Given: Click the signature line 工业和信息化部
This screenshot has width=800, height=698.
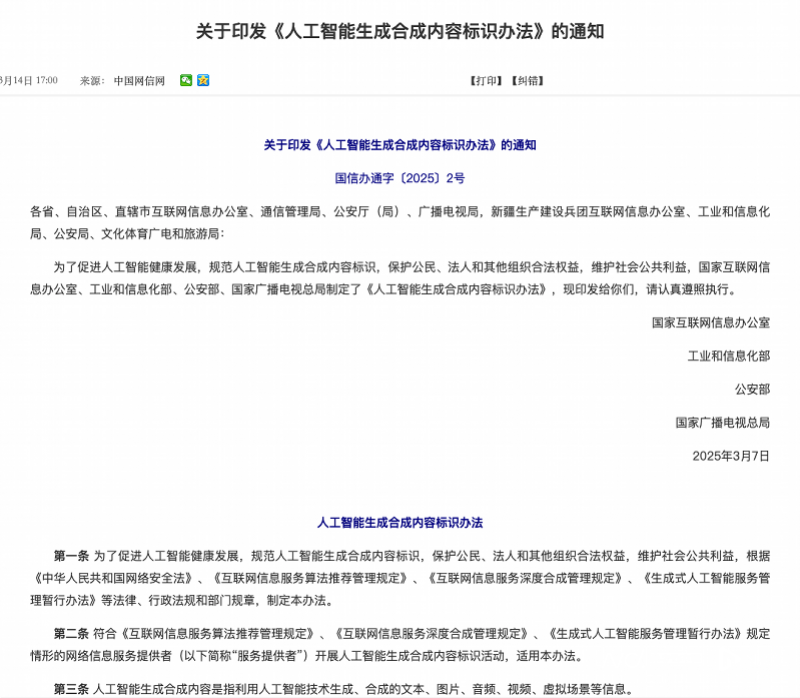Looking at the screenshot, I should 729,356.
